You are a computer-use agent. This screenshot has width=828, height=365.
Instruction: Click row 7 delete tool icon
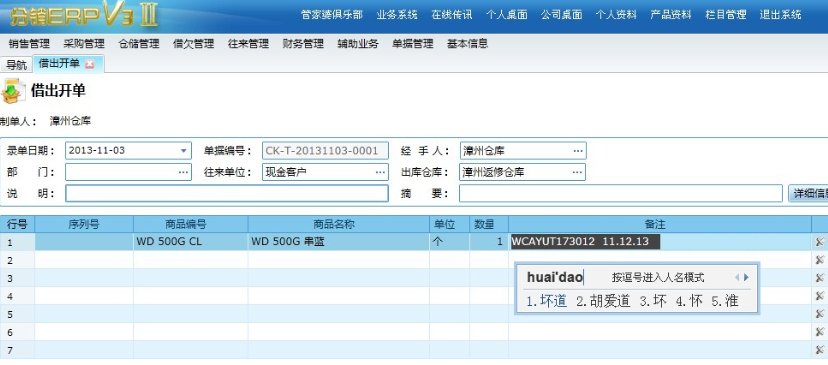[820, 350]
